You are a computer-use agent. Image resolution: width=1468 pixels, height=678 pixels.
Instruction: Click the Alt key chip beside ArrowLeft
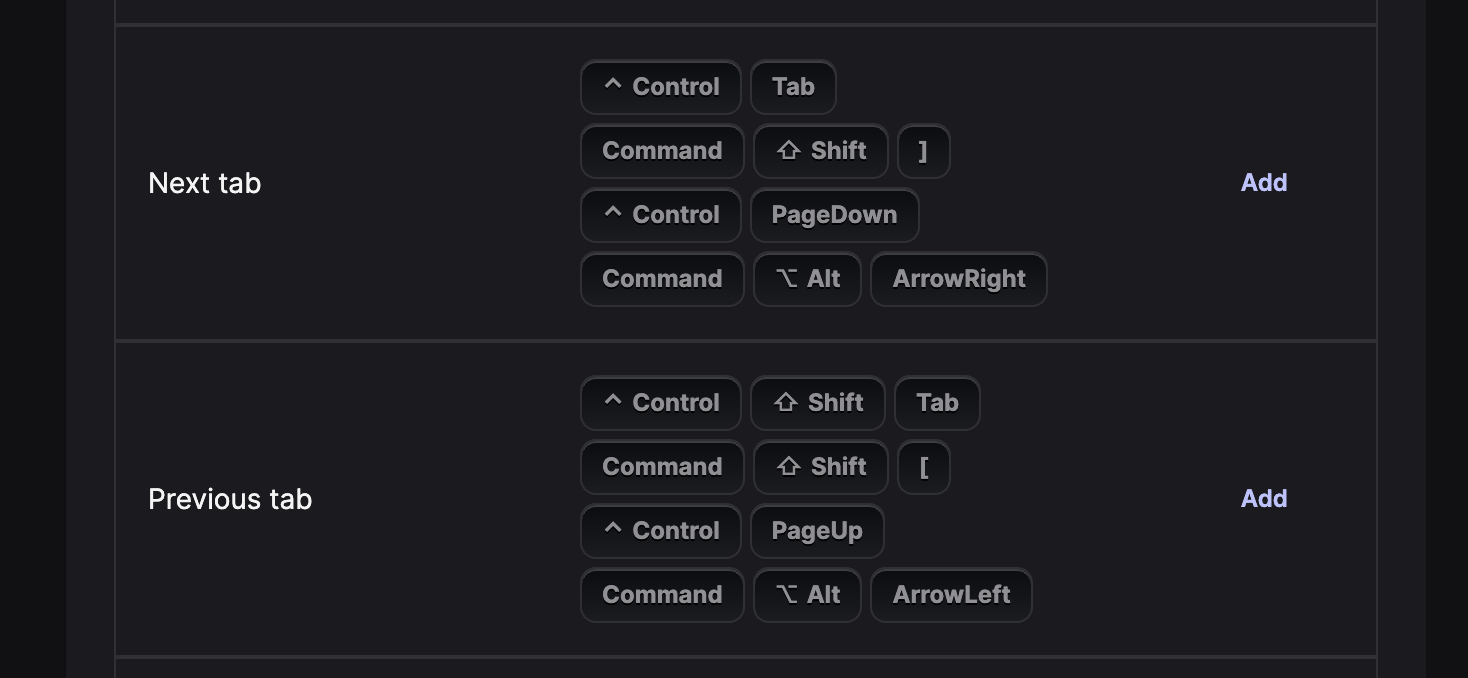click(x=807, y=595)
